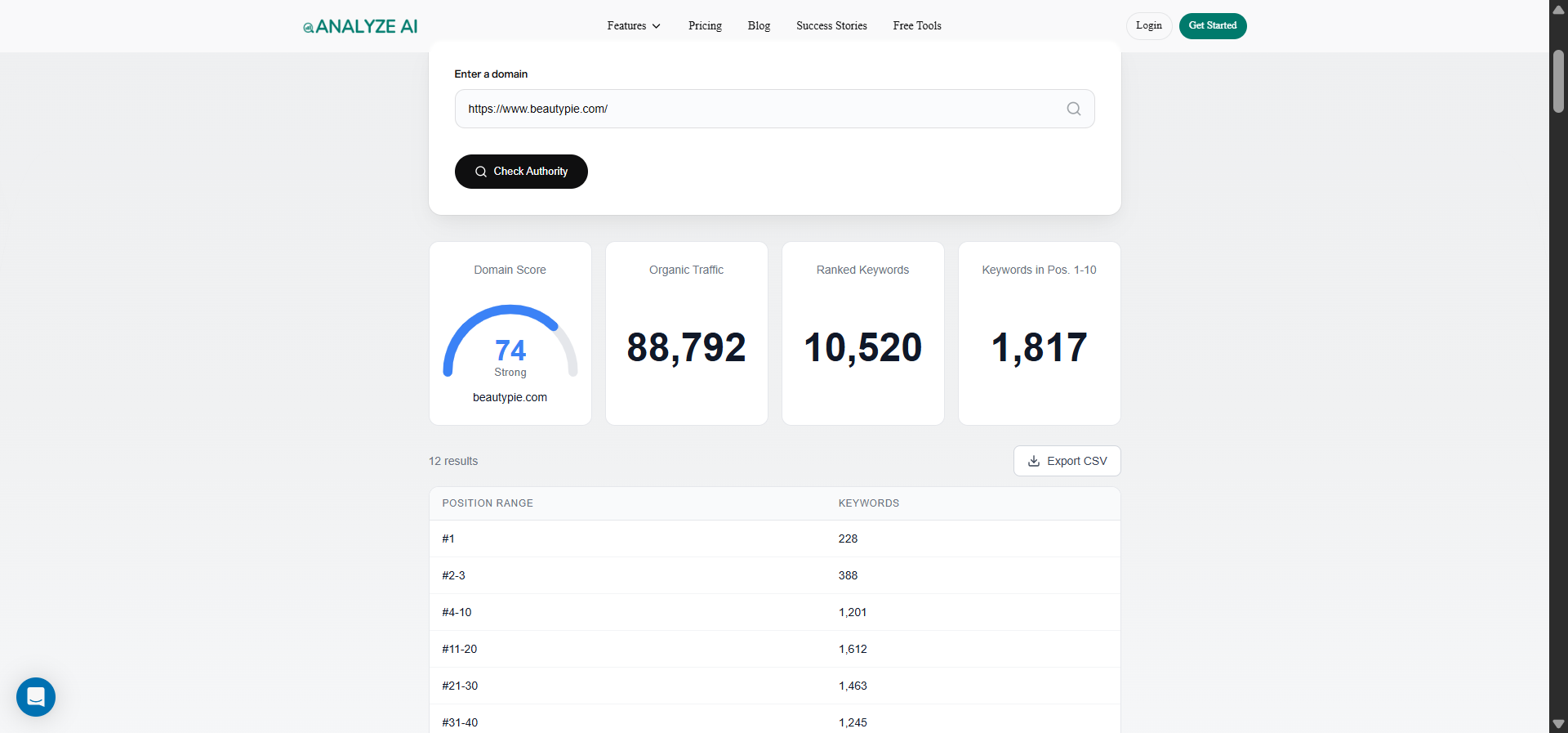Click the '12 results' text
The image size is (1568, 733).
pos(453,461)
